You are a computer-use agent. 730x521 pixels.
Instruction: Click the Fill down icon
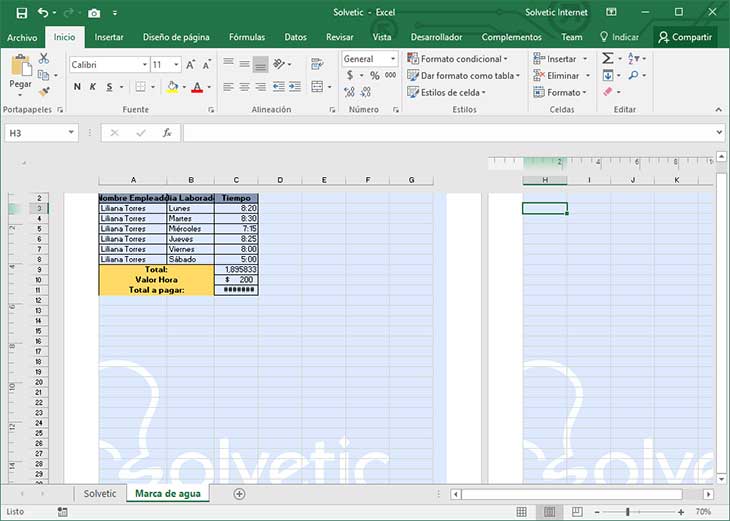(x=608, y=75)
